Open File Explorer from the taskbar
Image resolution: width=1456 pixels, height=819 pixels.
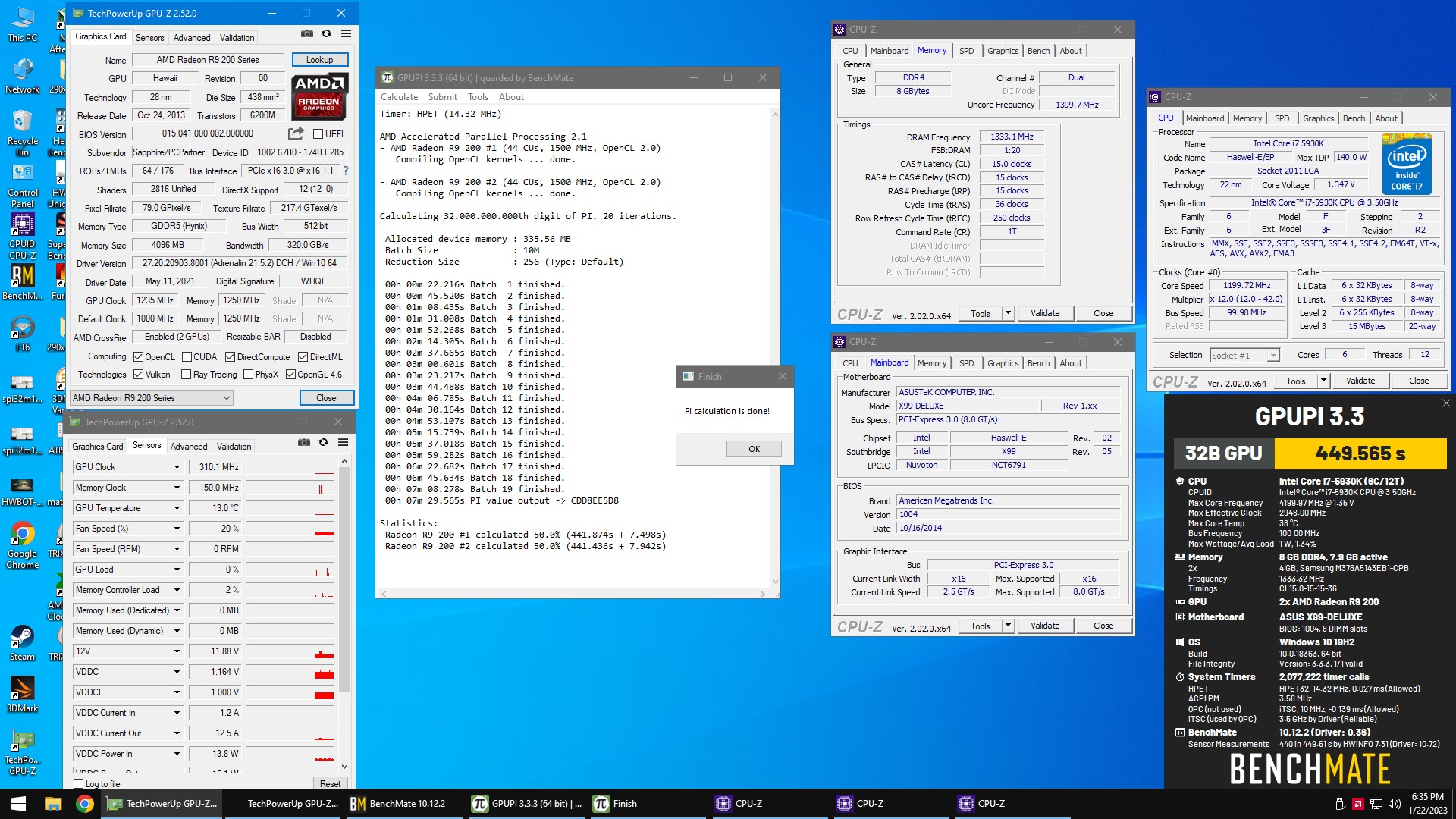point(53,804)
